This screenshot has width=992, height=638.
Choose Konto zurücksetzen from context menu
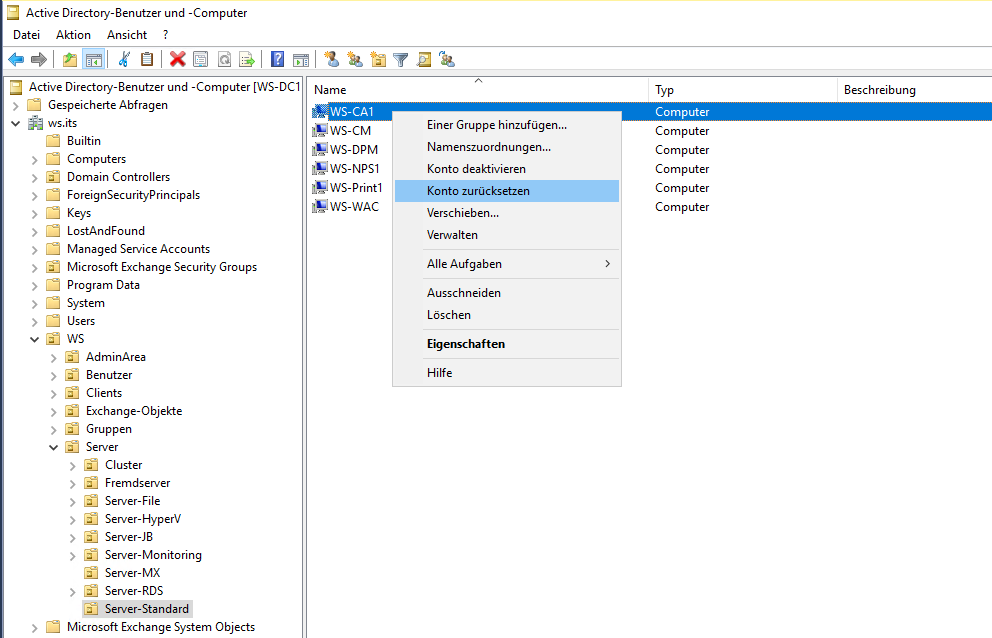tap(507, 191)
